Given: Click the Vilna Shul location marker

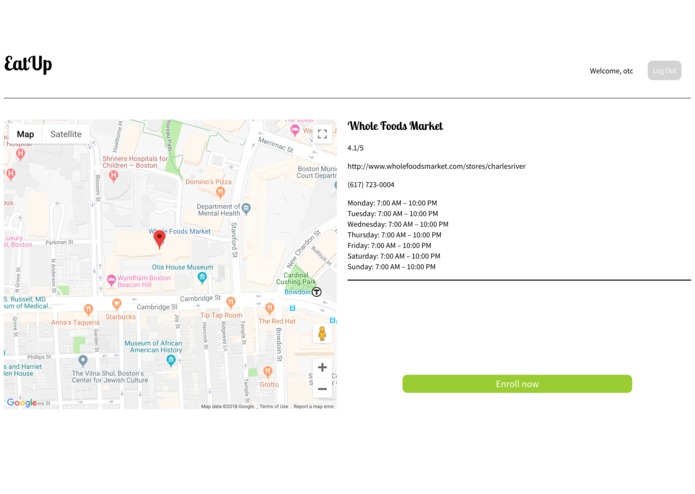Looking at the screenshot, I should pos(83,360).
